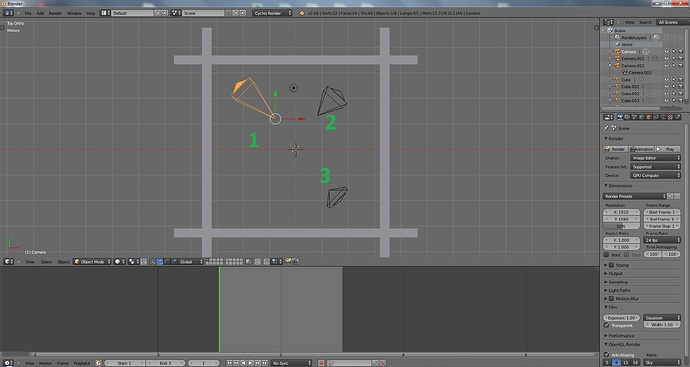Open the Scene properties tab icon
Screen dimensions: 690x367
pyautogui.click(x=635, y=117)
